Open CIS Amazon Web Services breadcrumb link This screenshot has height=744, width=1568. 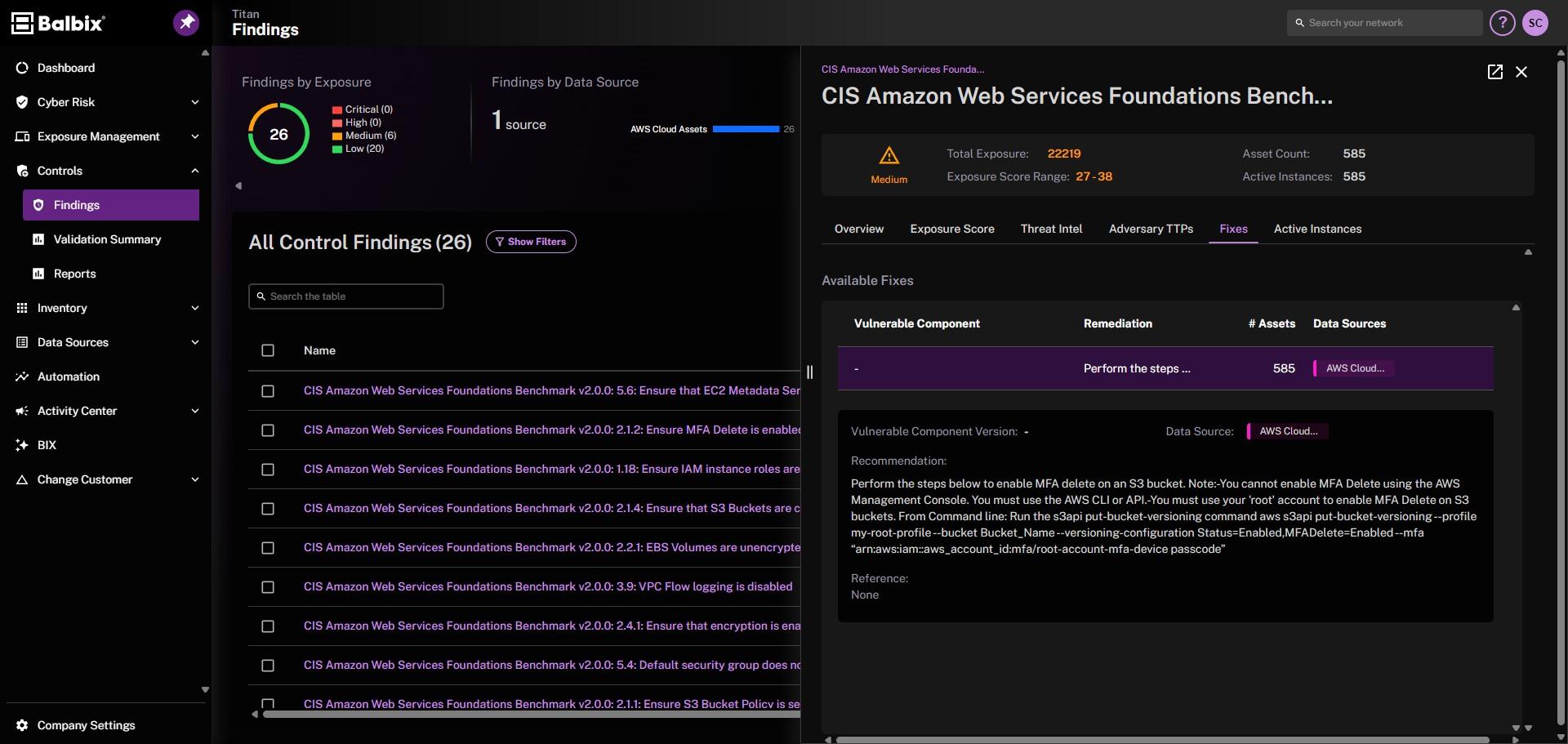coord(902,69)
